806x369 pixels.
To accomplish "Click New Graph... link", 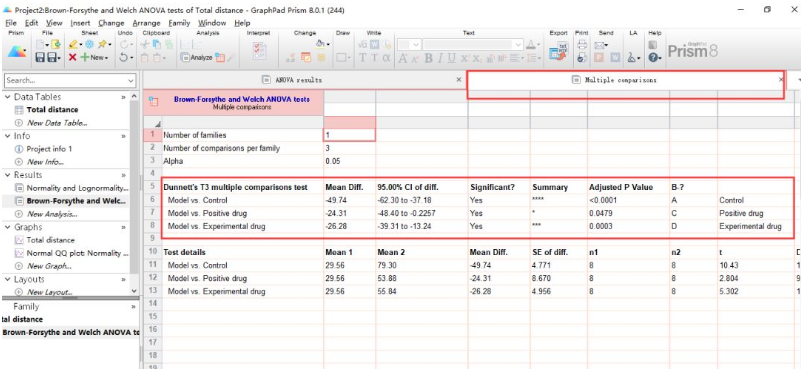I will point(49,266).
